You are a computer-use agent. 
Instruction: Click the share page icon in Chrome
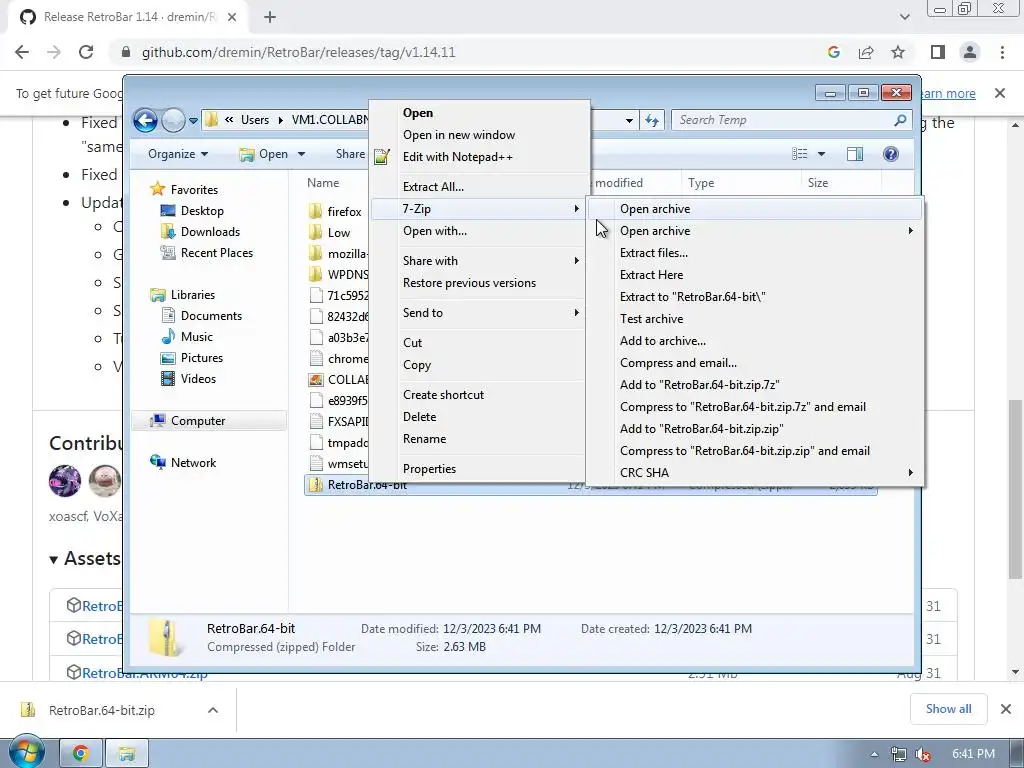(x=866, y=52)
